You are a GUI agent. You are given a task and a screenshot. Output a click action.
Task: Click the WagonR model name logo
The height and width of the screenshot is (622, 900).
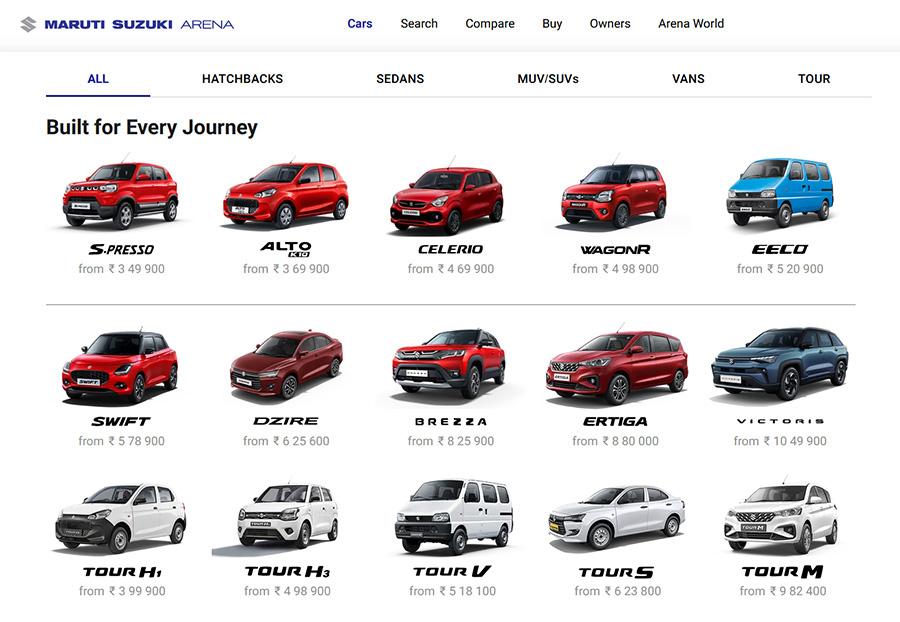[615, 250]
